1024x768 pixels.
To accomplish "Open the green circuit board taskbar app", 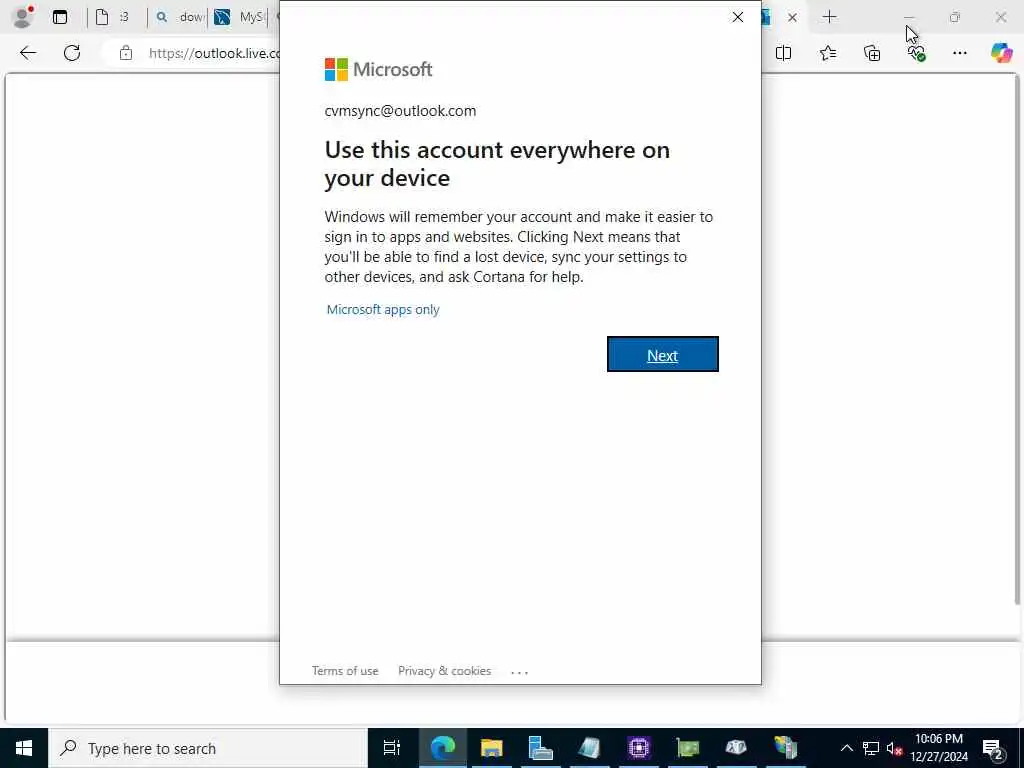I will 688,748.
